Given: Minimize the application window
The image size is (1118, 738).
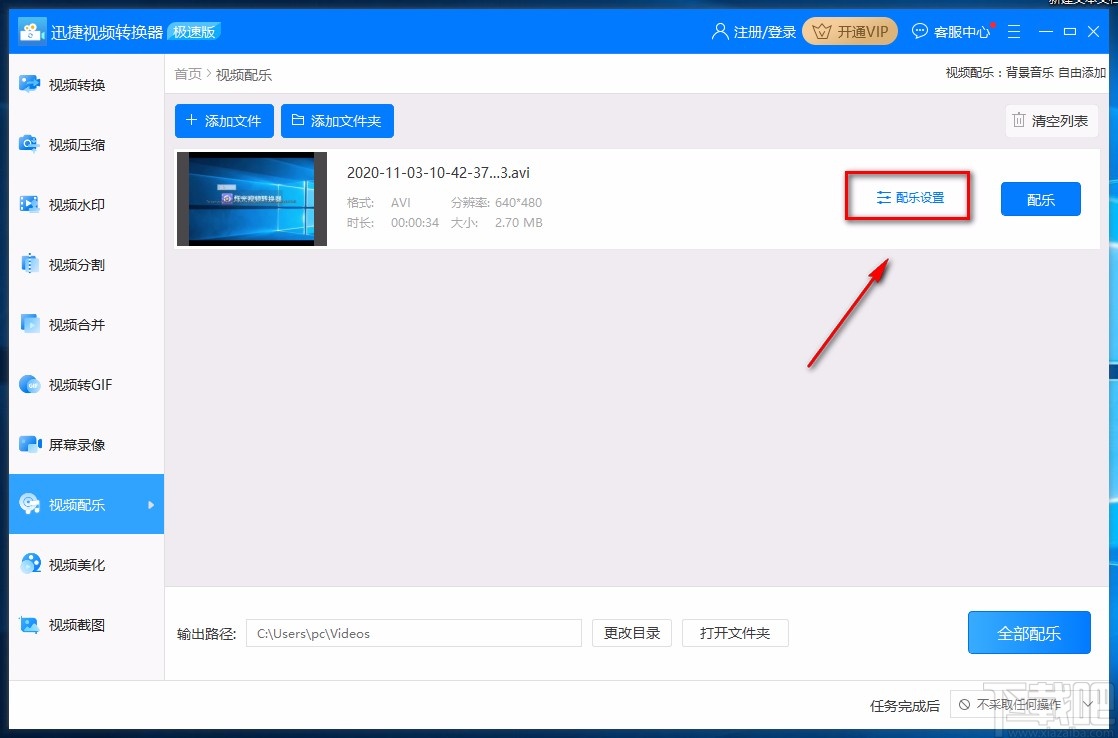Looking at the screenshot, I should point(1046,31).
